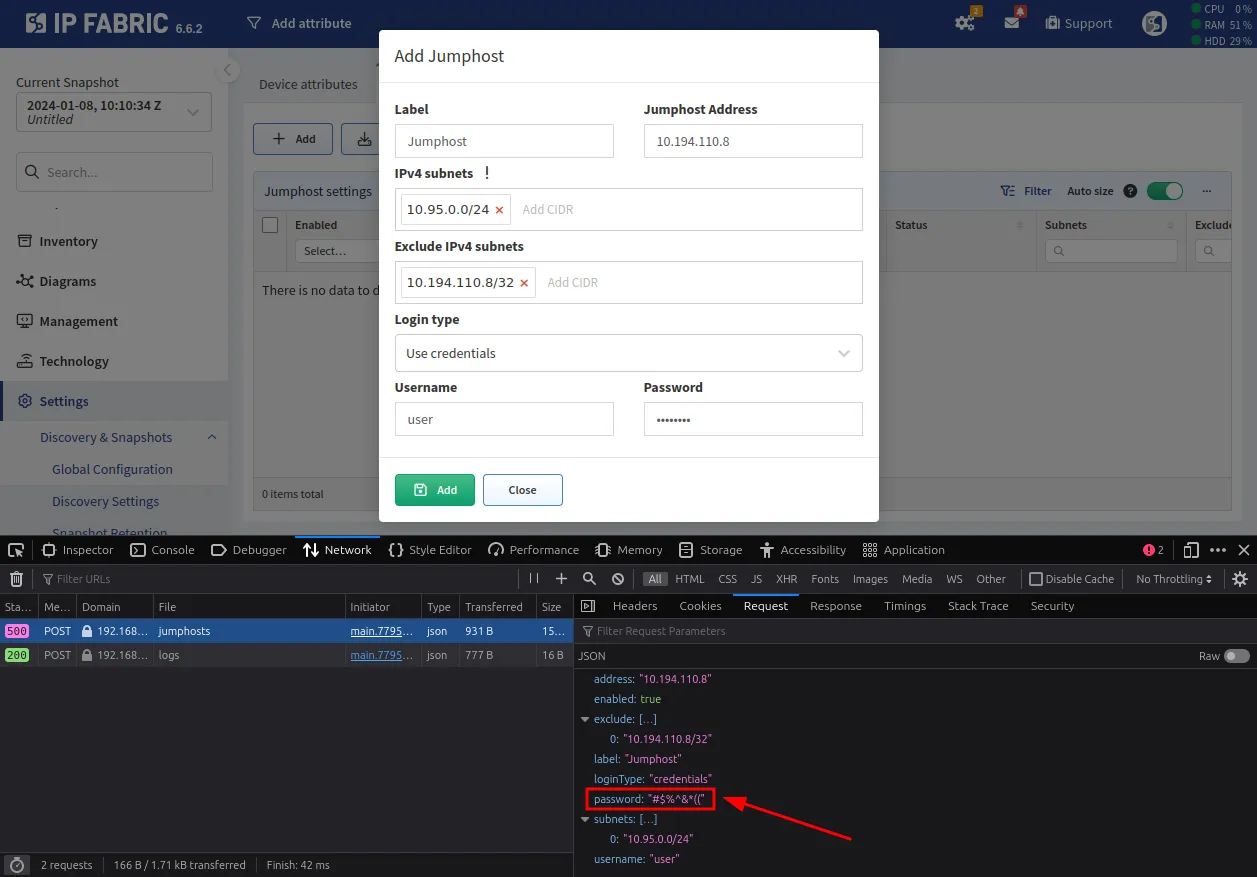Switch to the Response tab
This screenshot has height=877, width=1257.
[x=835, y=606]
